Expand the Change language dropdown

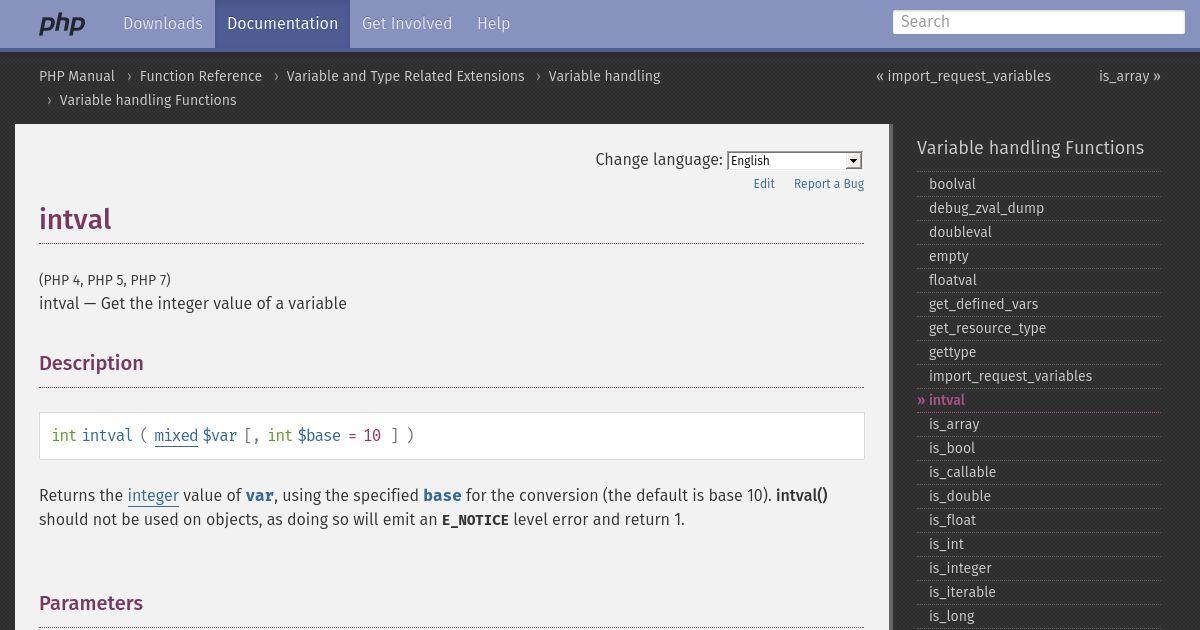794,160
